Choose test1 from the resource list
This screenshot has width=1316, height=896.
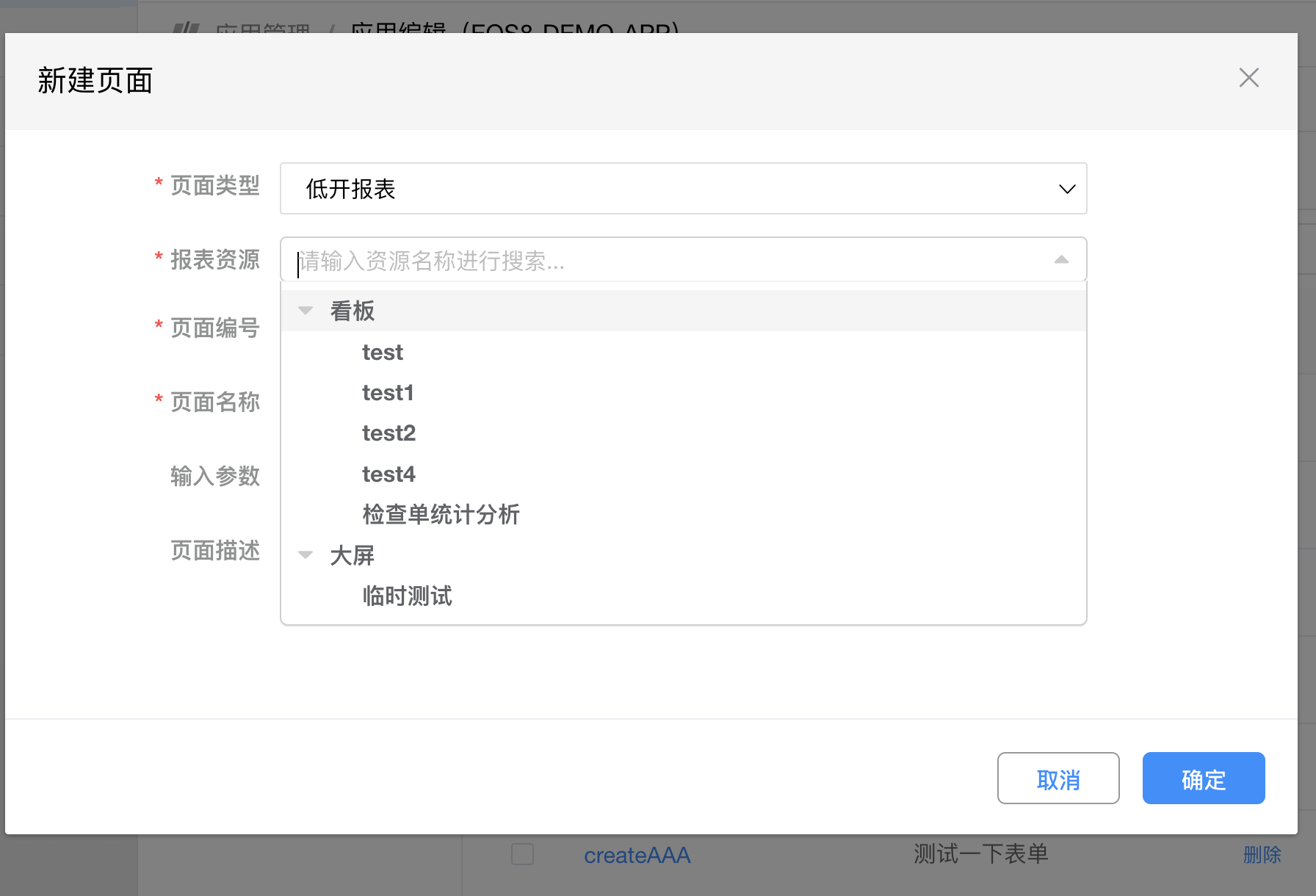coord(388,393)
